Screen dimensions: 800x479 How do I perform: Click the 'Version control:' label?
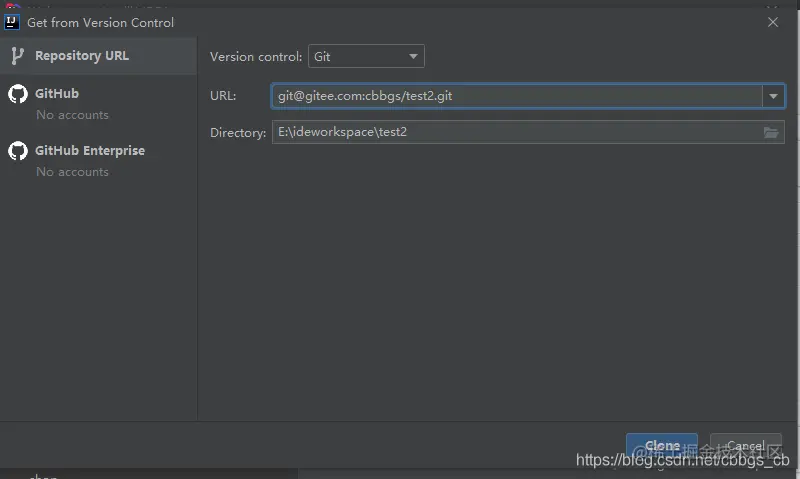(256, 57)
